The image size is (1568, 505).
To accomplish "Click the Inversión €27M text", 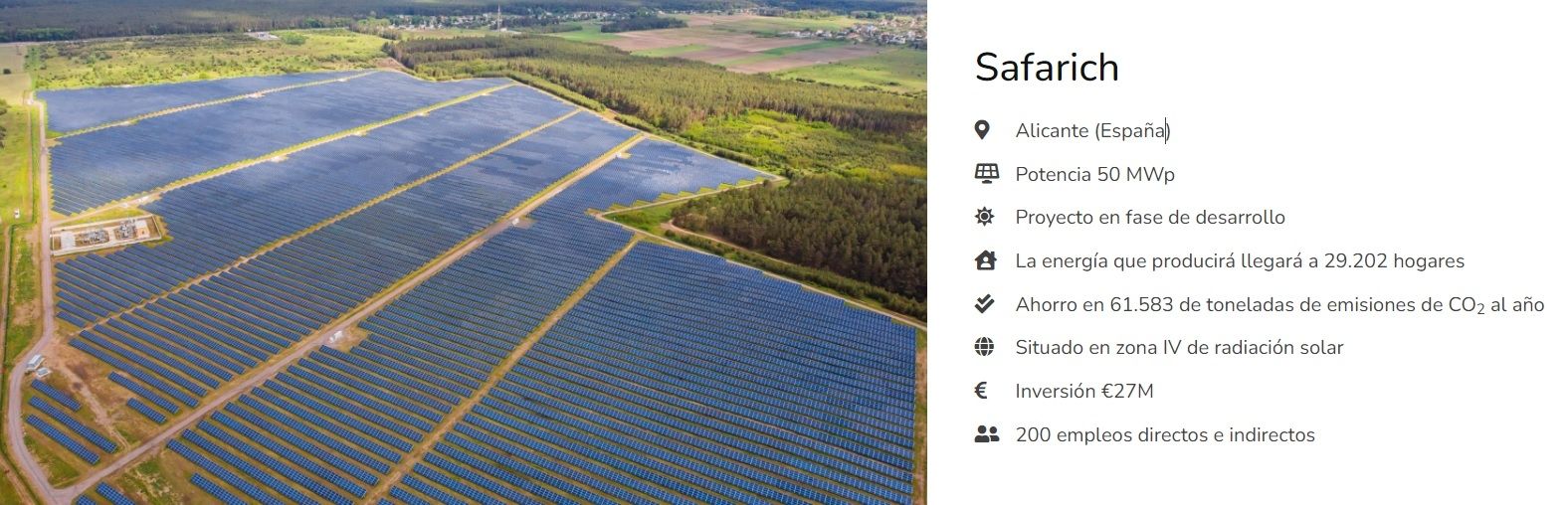I will point(1084,392).
